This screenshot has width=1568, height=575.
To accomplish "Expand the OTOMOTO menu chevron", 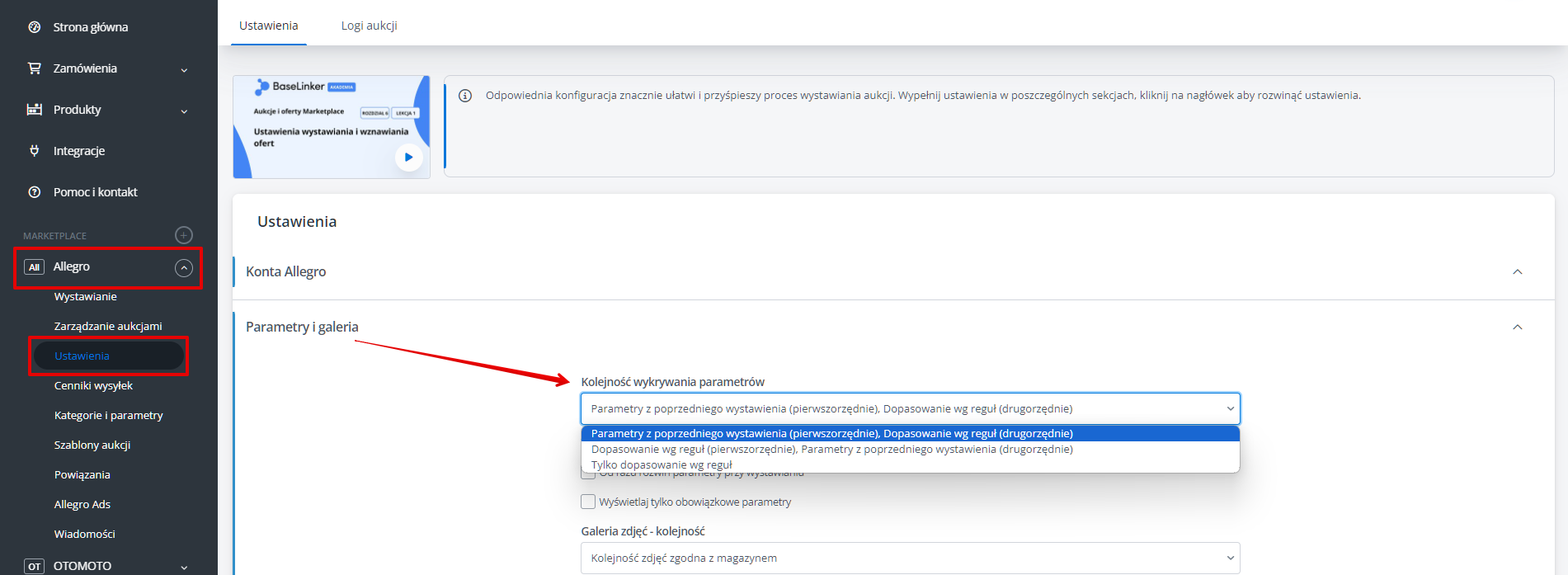I will pyautogui.click(x=184, y=568).
